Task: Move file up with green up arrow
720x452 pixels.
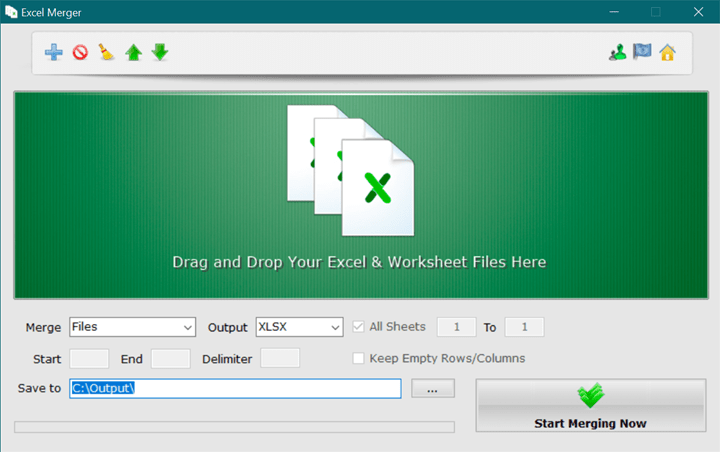Action: pos(134,52)
